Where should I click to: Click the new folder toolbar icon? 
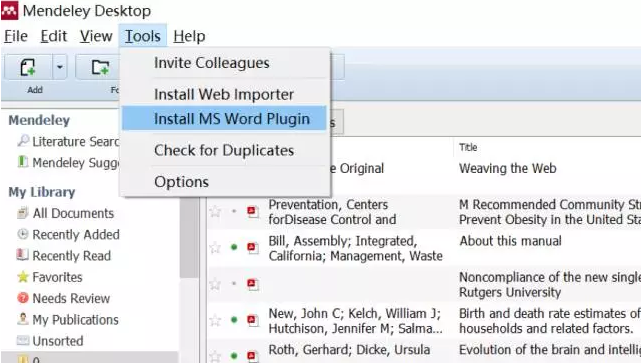[x=100, y=67]
